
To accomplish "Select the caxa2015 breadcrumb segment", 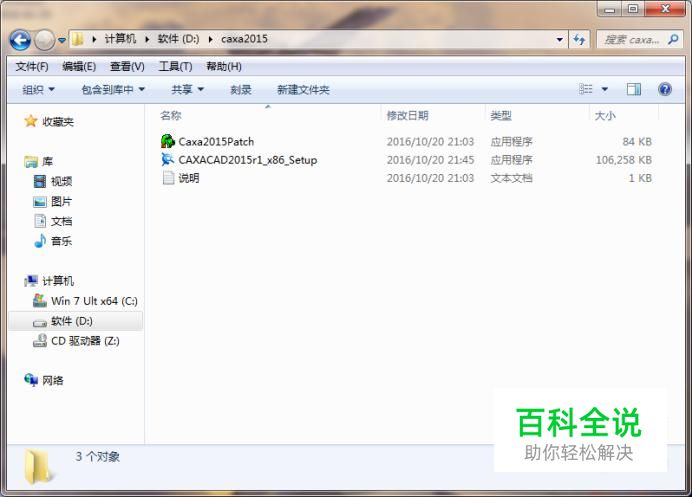I will coord(244,39).
